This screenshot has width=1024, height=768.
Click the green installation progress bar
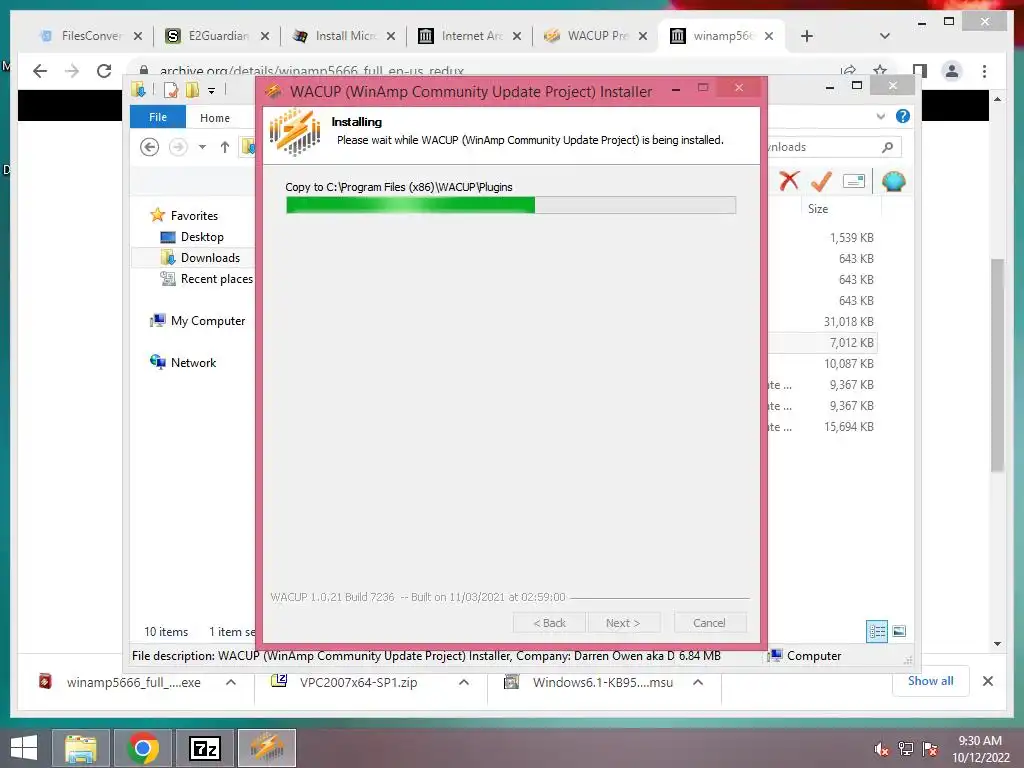[x=511, y=205]
